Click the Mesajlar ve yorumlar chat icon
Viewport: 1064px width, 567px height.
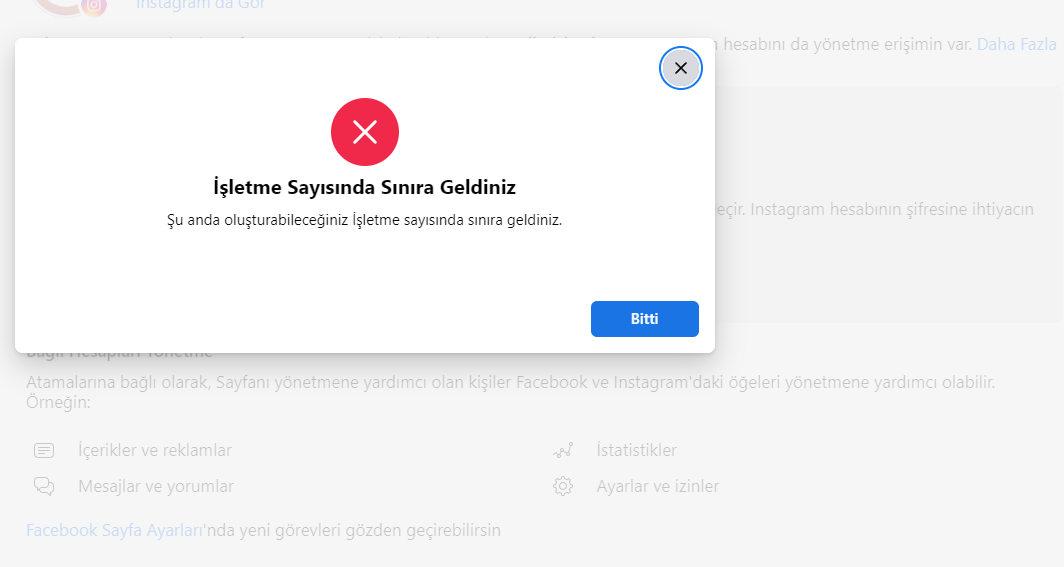[44, 486]
